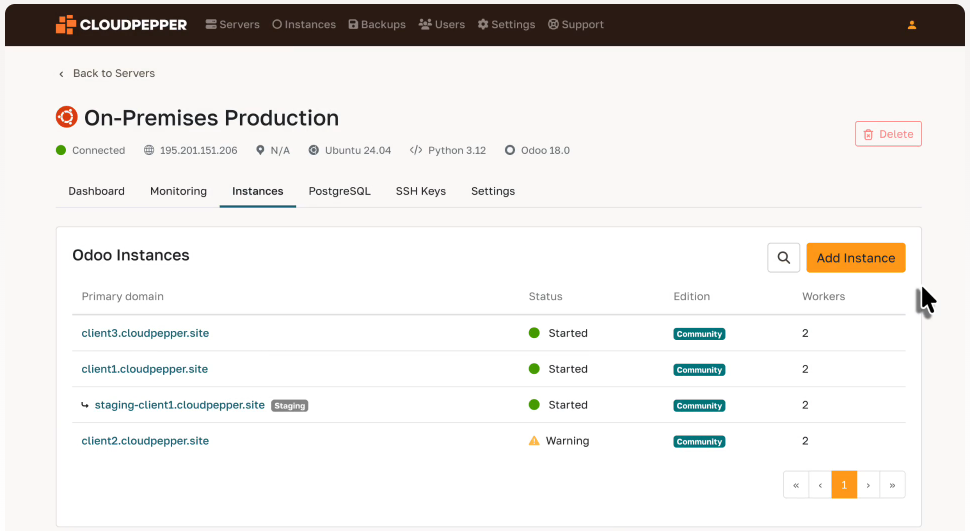Image resolution: width=970 pixels, height=531 pixels.
Task: Open client3.cloudpepper.site instance link
Action: [x=145, y=333]
